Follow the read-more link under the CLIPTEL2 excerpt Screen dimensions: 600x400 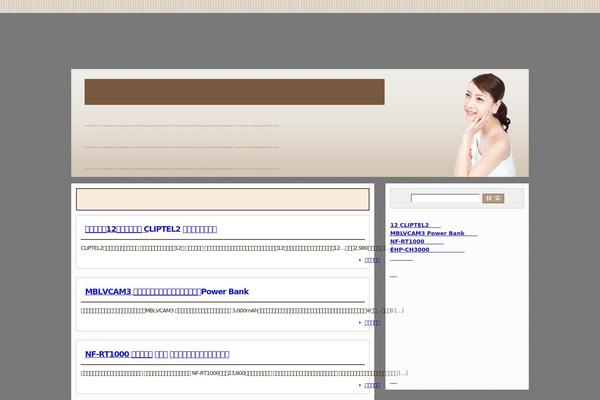[372, 260]
